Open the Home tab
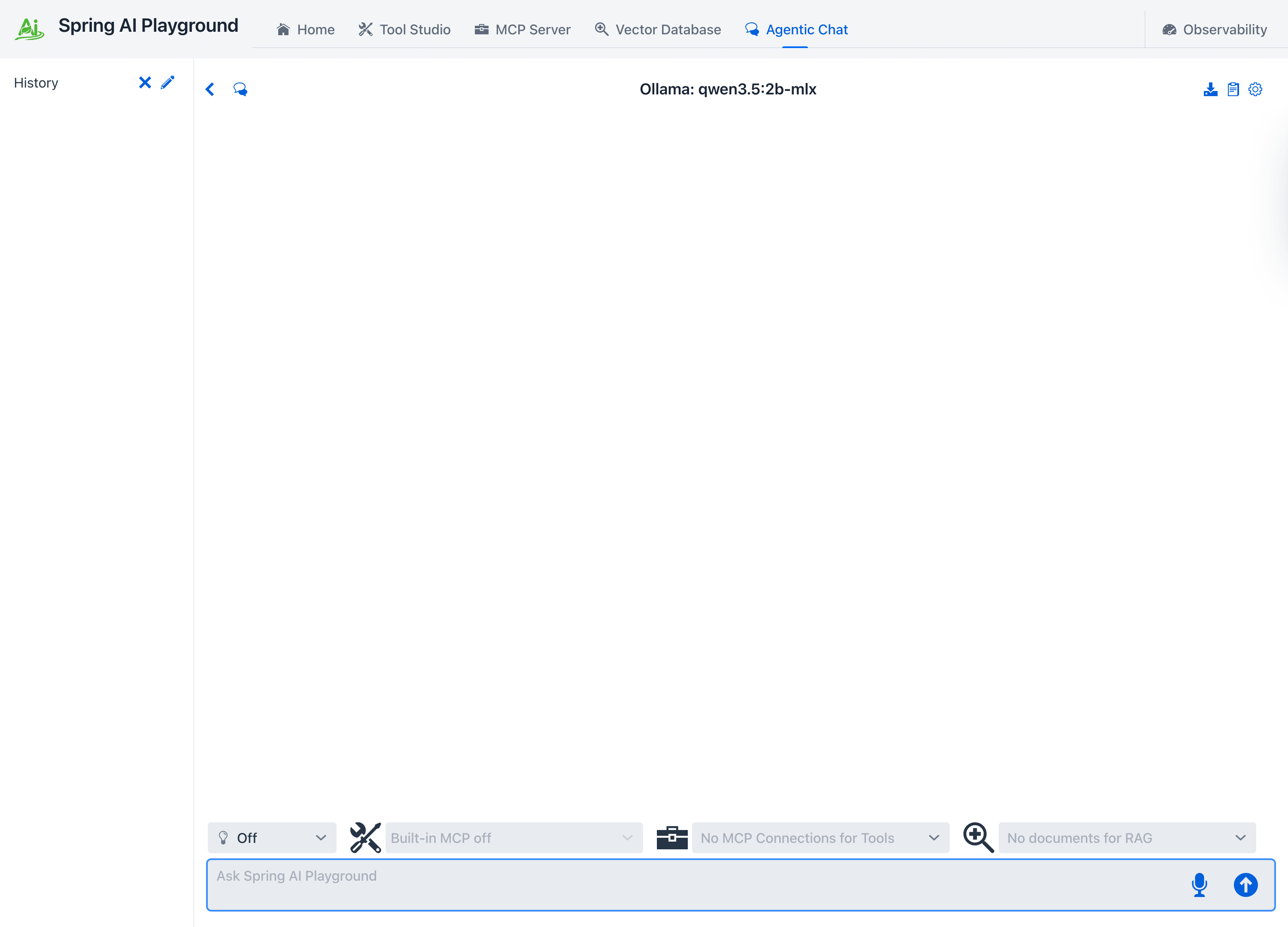 pyautogui.click(x=306, y=30)
